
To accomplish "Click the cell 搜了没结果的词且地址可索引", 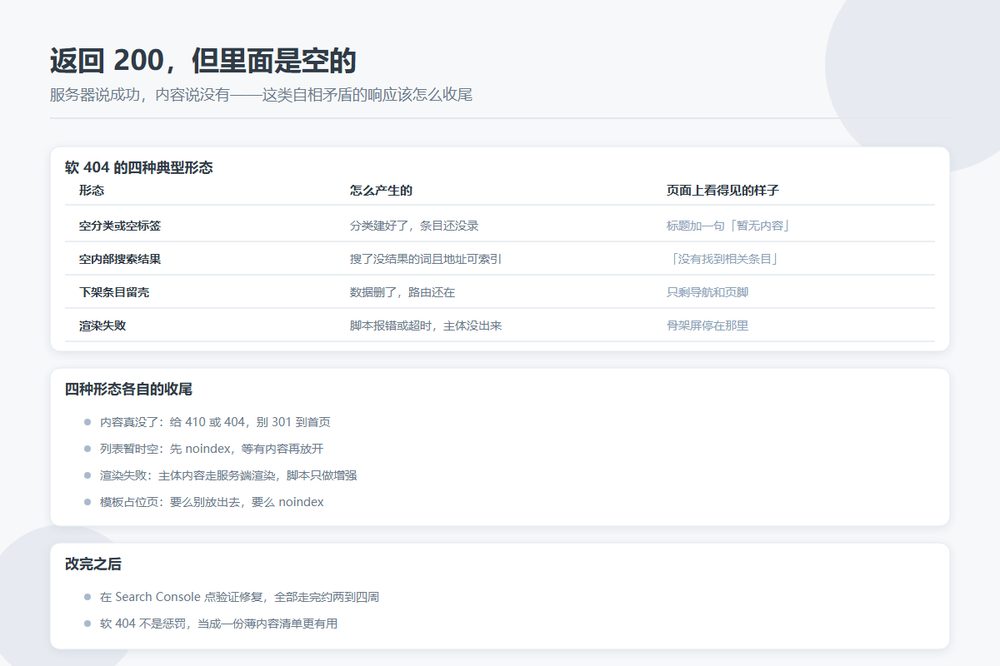I will (x=425, y=259).
